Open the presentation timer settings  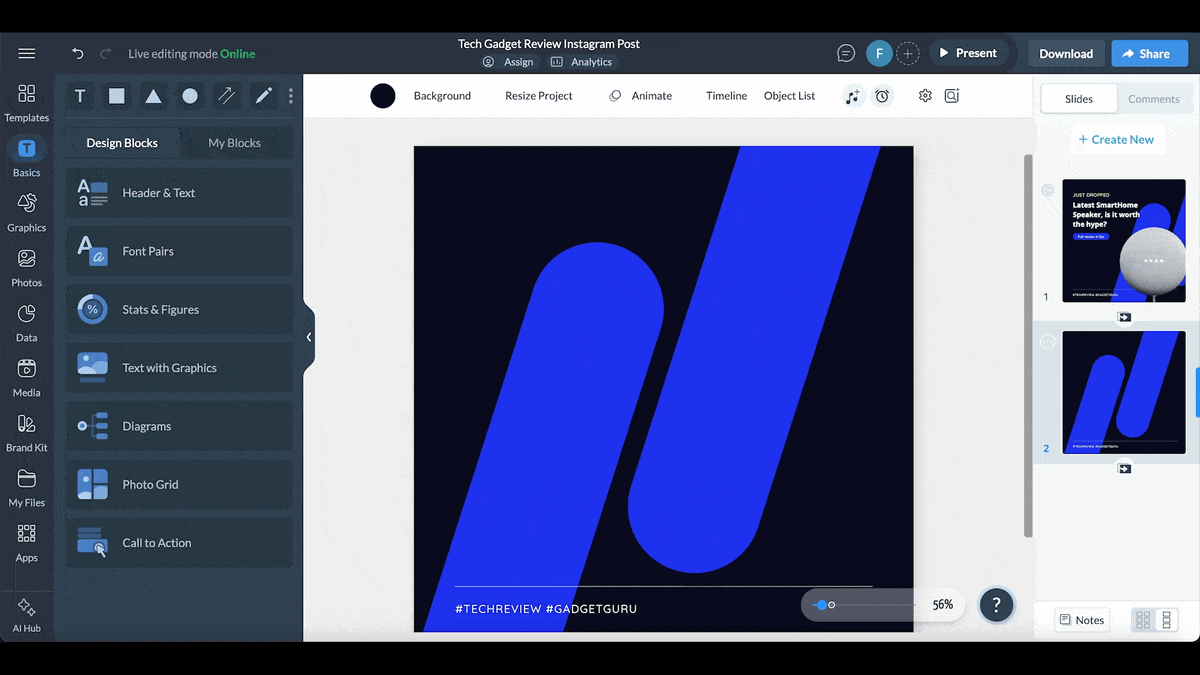point(882,95)
